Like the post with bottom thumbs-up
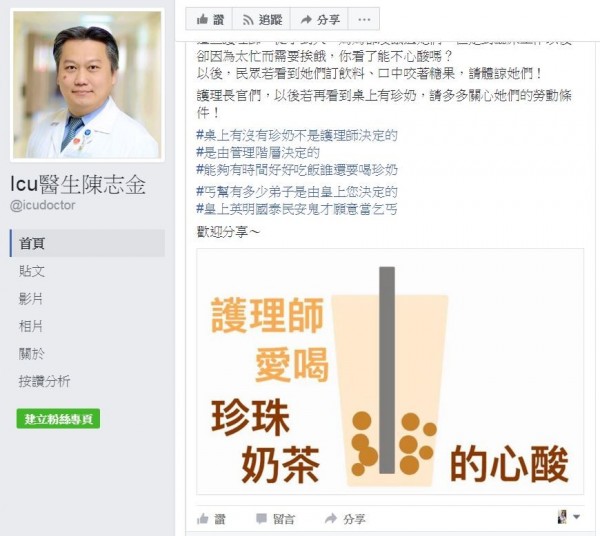Screen dimensions: 600x536 point(211,519)
